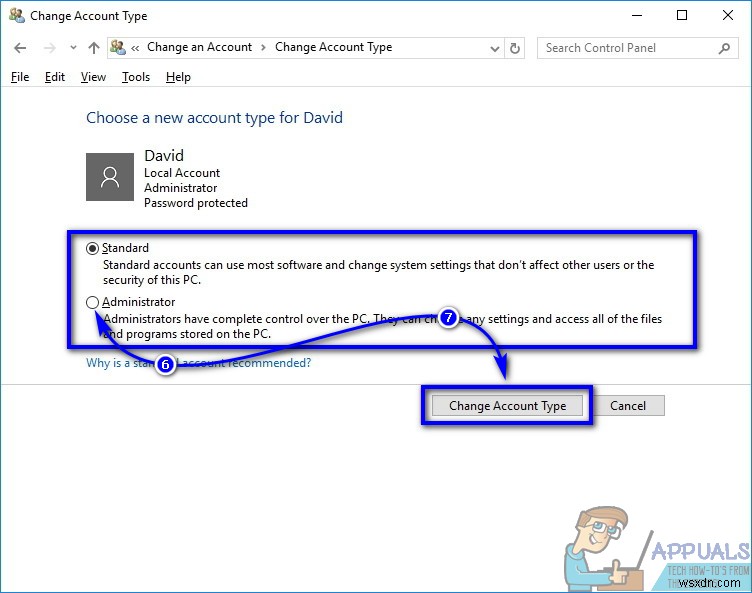Image resolution: width=752 pixels, height=593 pixels.
Task: Expand the arrow after Change an Account
Action: coord(263,47)
